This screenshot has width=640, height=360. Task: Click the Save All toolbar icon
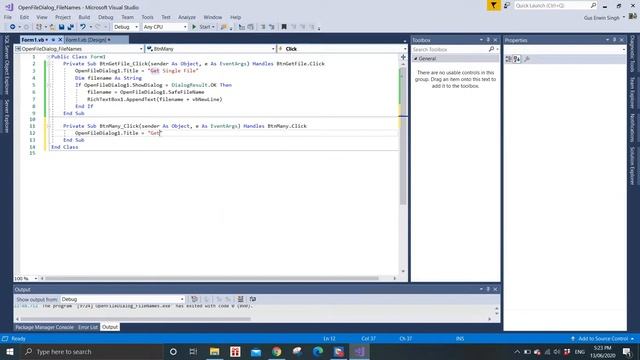click(x=71, y=27)
